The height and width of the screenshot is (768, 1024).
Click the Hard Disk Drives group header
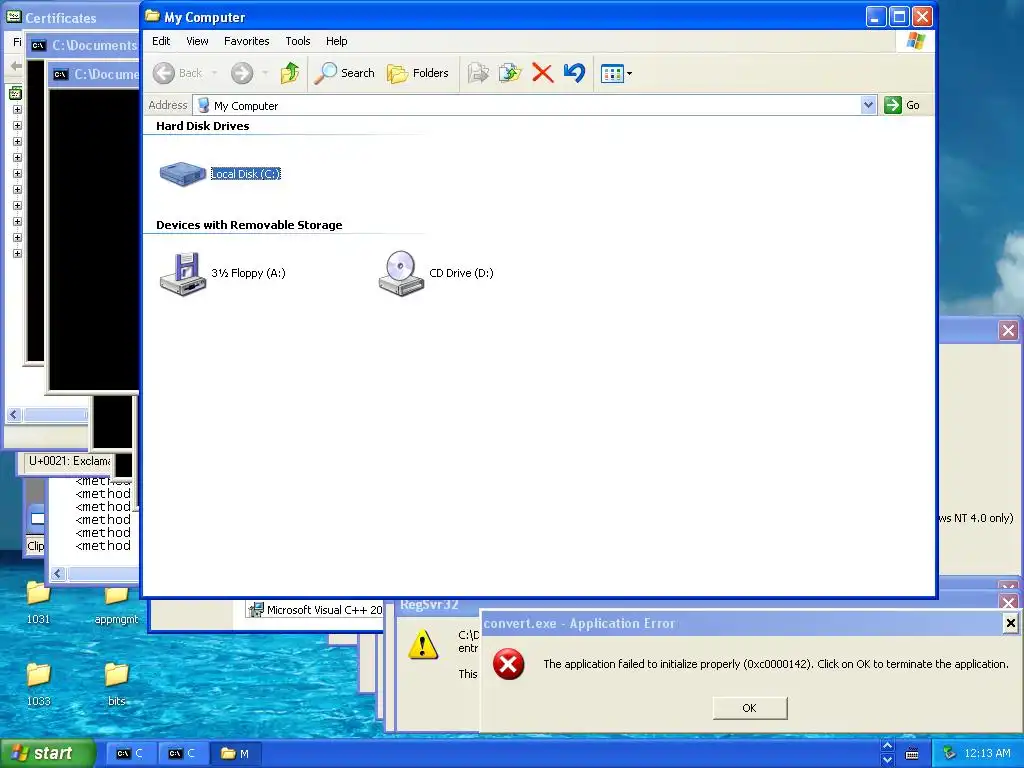(202, 126)
